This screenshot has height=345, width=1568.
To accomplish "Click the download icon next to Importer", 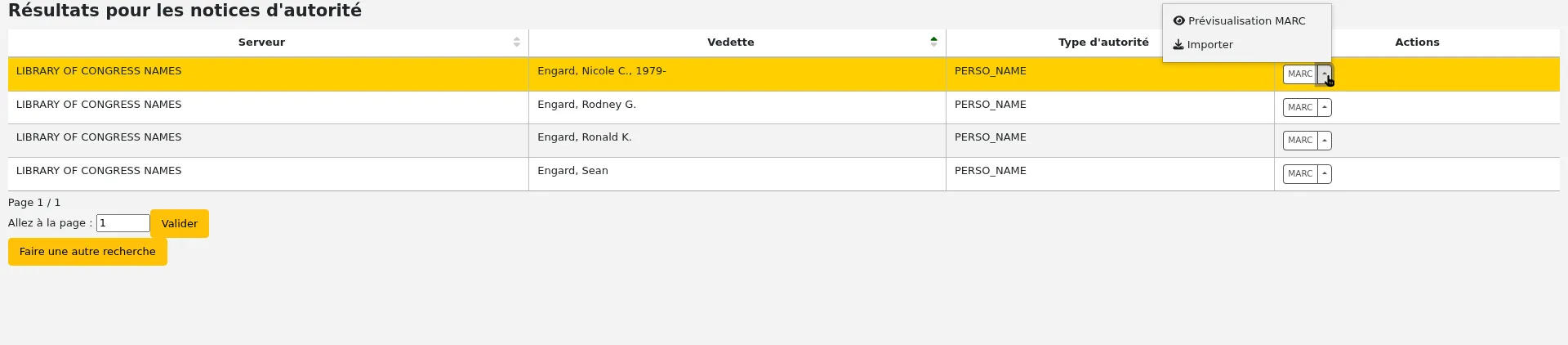I will click(x=1178, y=45).
